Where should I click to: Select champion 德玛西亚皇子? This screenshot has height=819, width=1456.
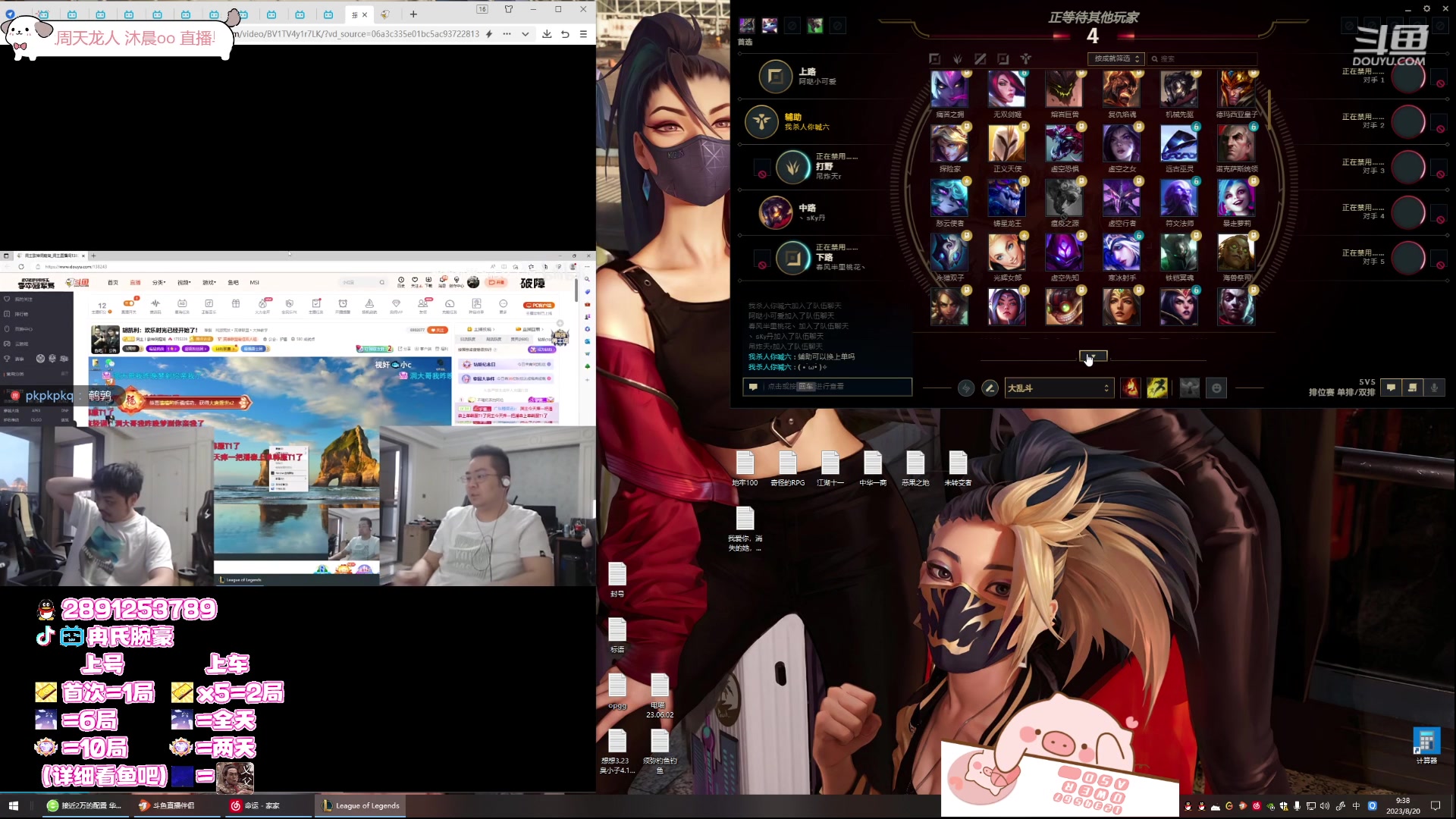(x=1236, y=89)
